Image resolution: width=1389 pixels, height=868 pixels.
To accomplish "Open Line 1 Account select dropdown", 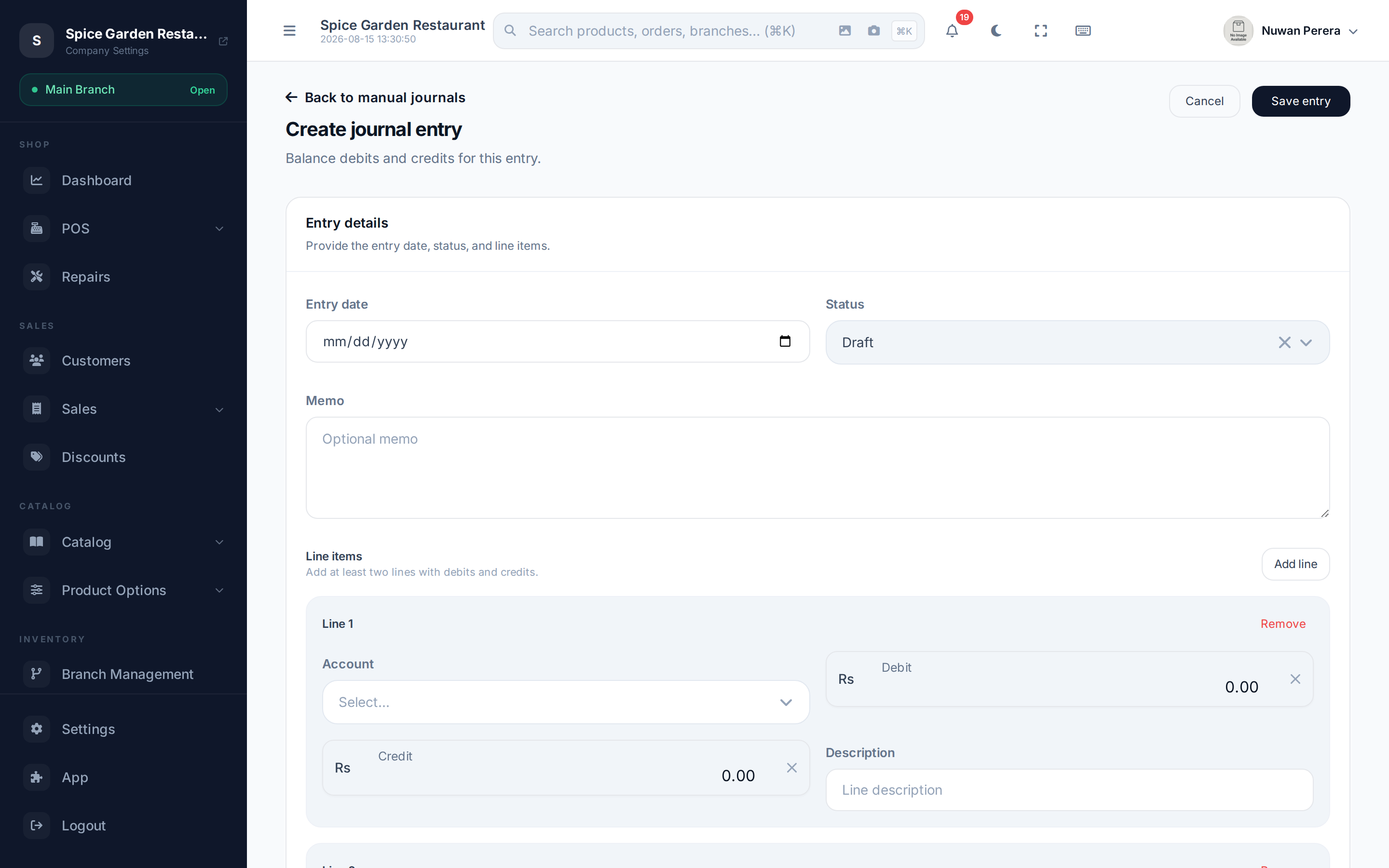I will click(x=566, y=702).
